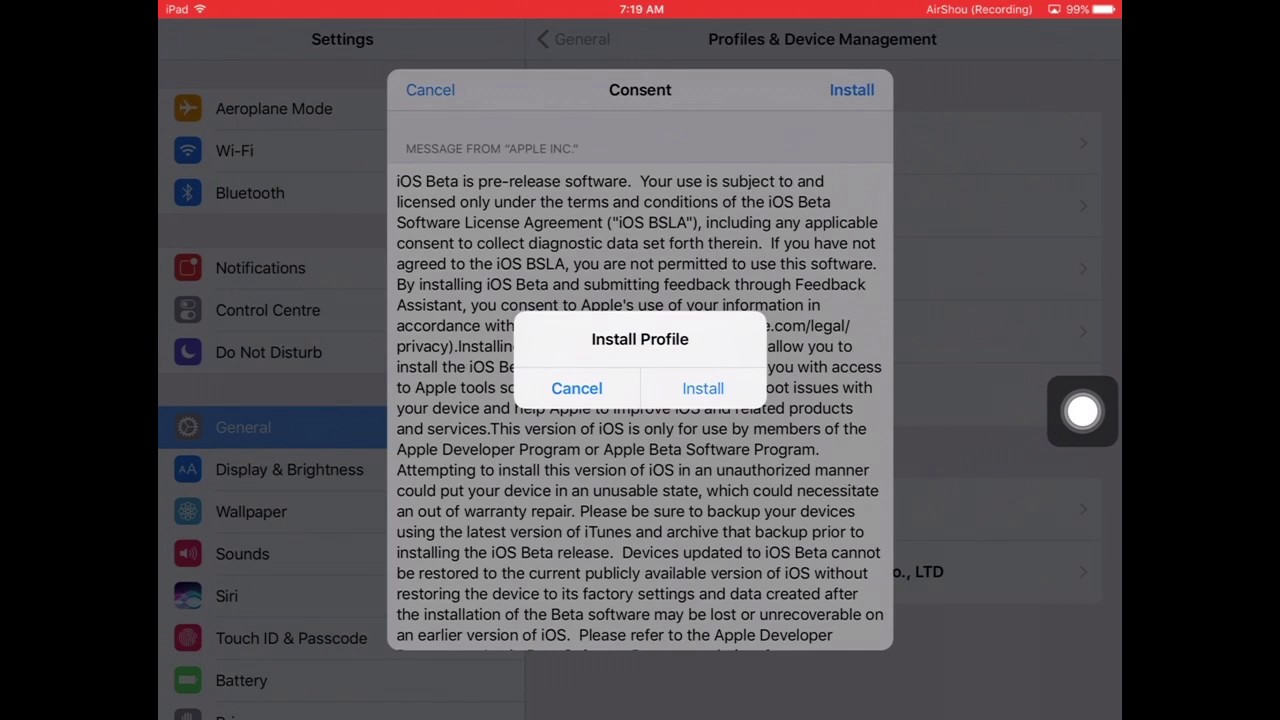Tap the Install Profile alert title
Viewport: 1280px width, 720px height.
click(x=640, y=339)
